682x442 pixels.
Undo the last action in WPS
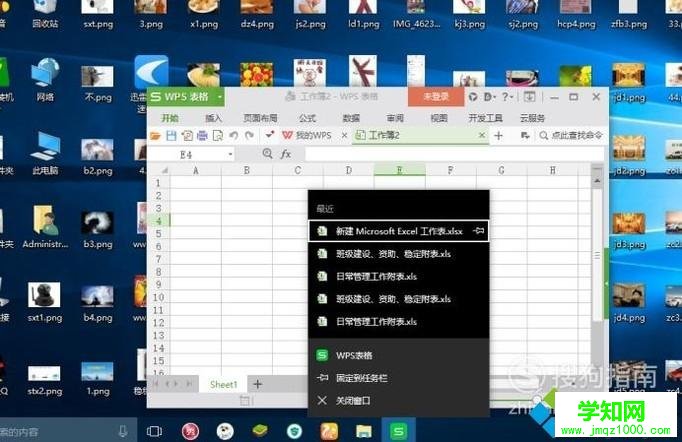pyautogui.click(x=234, y=136)
